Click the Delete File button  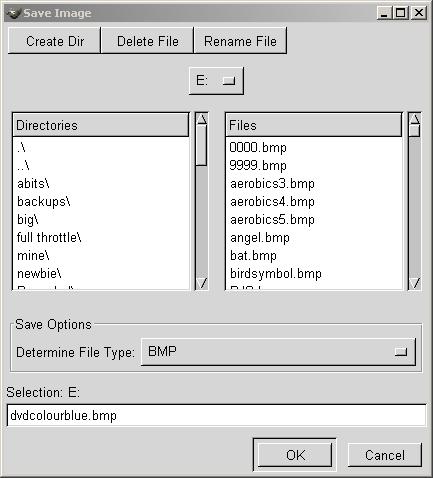[x=147, y=41]
